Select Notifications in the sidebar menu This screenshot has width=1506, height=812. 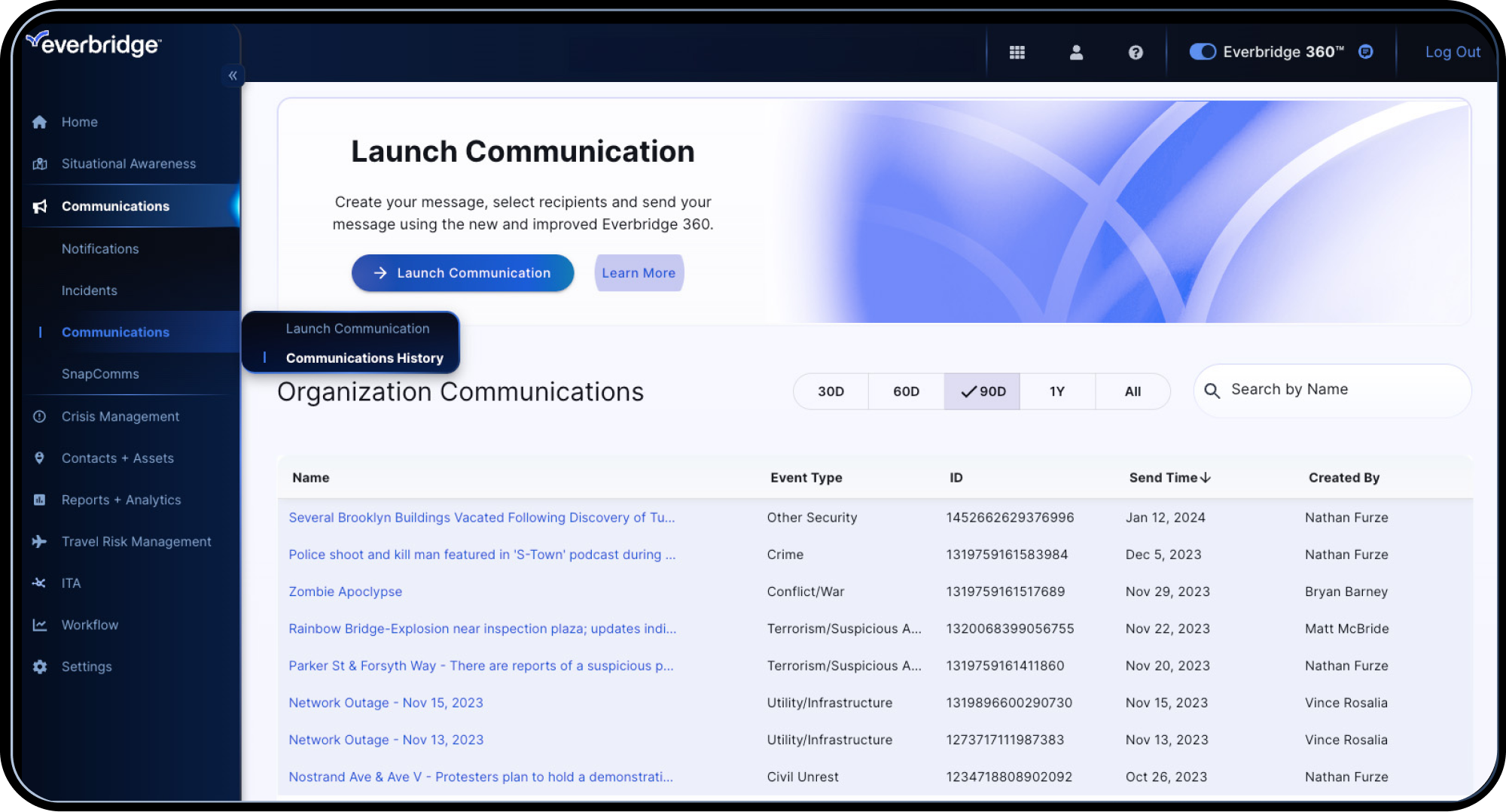point(99,248)
